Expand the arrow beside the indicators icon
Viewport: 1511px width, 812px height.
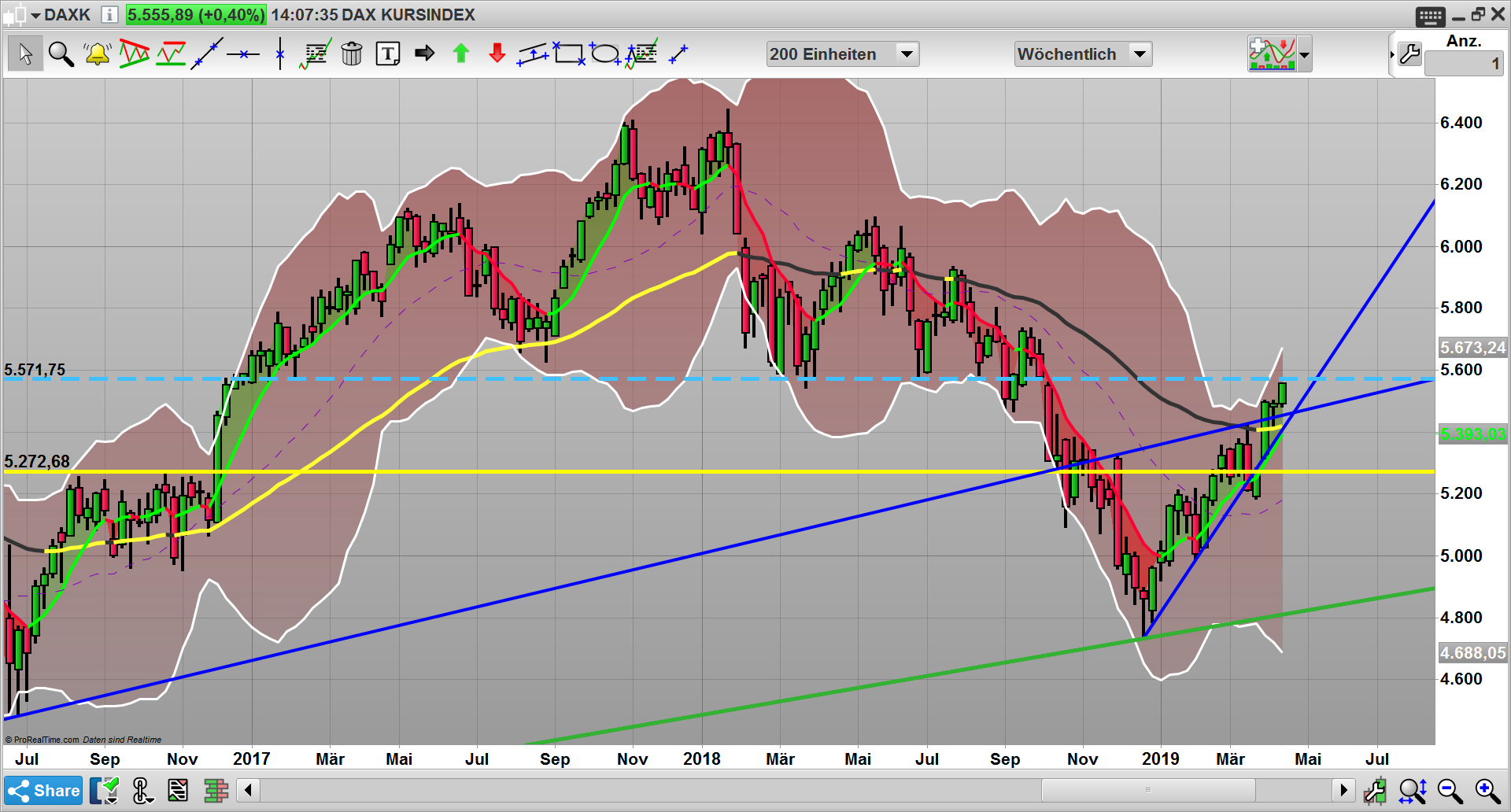coord(1305,54)
